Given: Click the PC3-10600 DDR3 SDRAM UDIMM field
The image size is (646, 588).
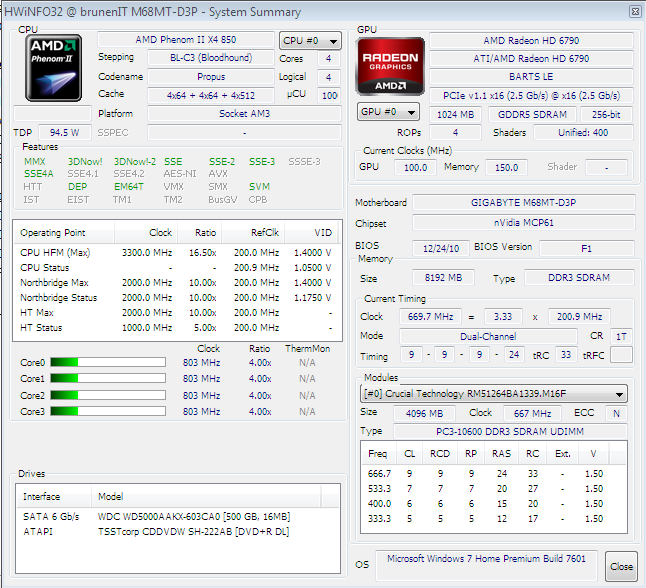Looking at the screenshot, I should [x=510, y=431].
